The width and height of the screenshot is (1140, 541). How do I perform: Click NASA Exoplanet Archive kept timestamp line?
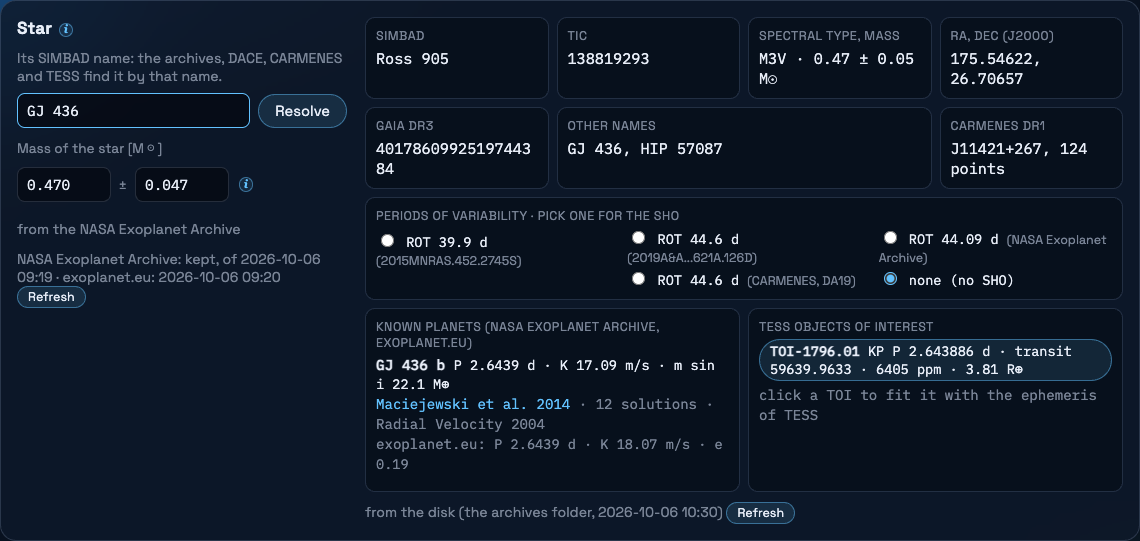tap(169, 268)
